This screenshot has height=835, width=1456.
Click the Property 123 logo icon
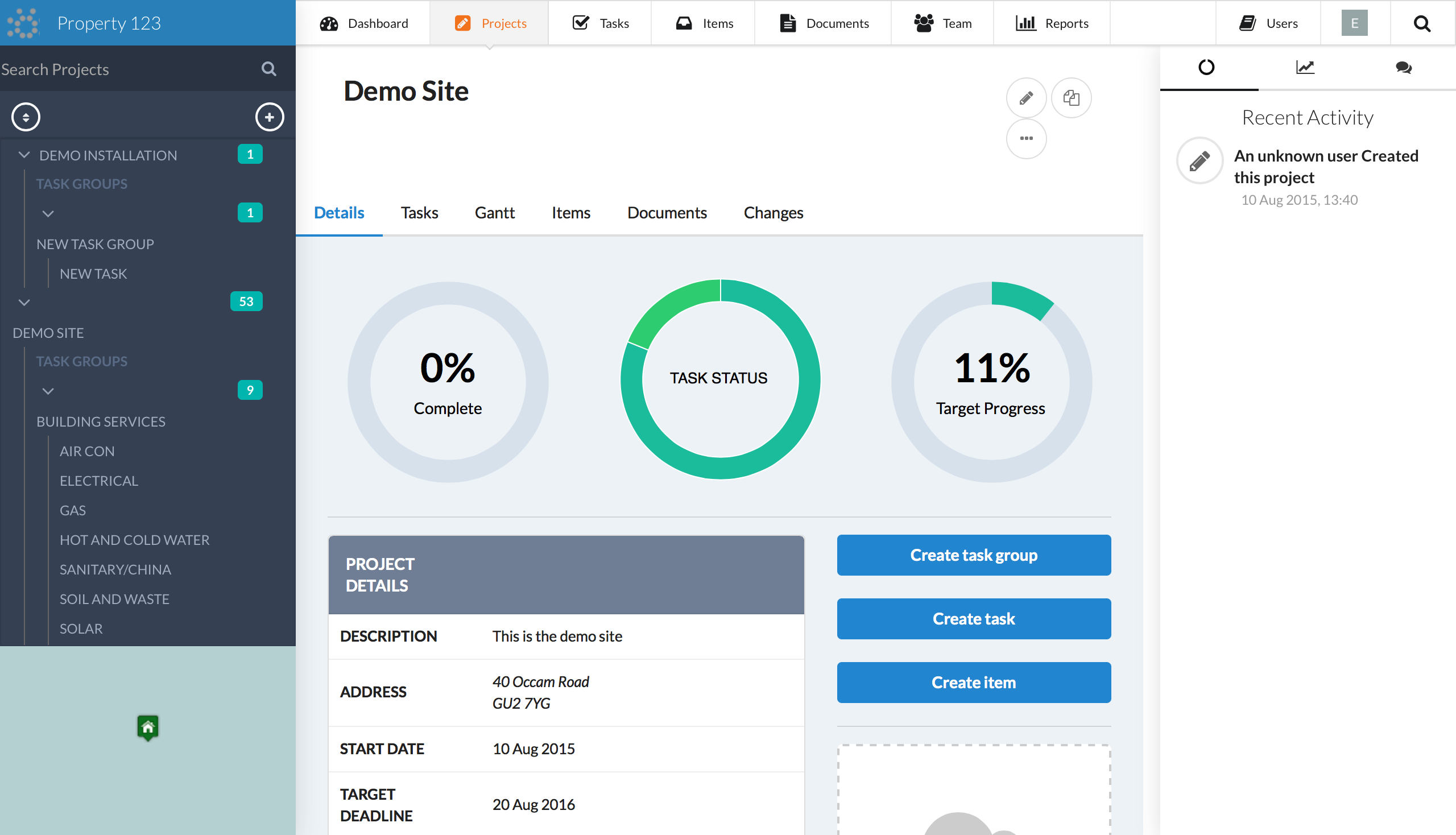pyautogui.click(x=23, y=23)
